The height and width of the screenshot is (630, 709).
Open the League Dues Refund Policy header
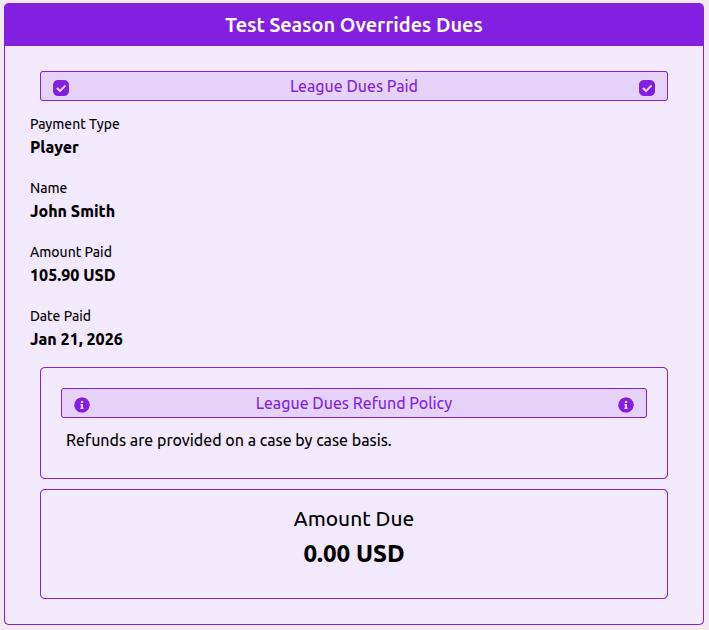click(x=354, y=403)
